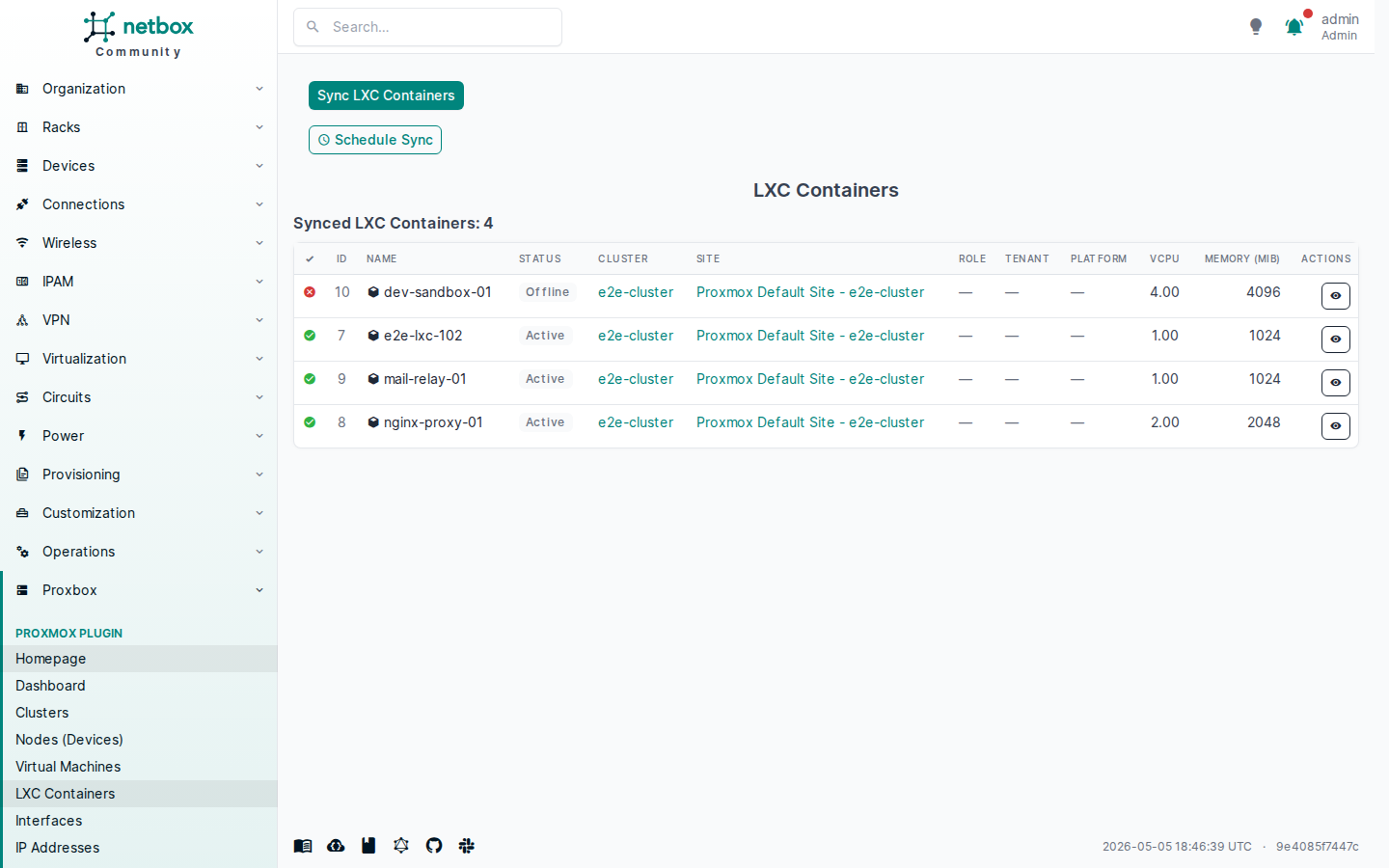Expand the Organization menu chevron
The image size is (1389, 868).
(x=259, y=89)
